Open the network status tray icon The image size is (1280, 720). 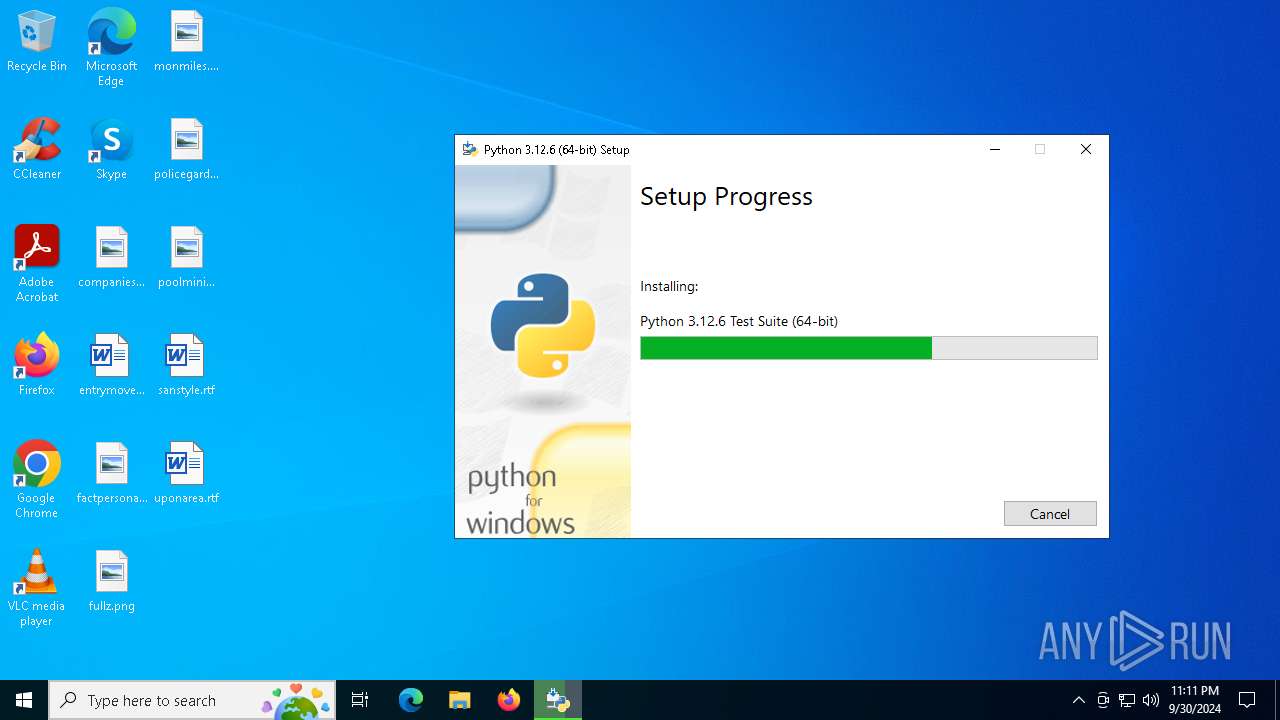[x=1127, y=700]
